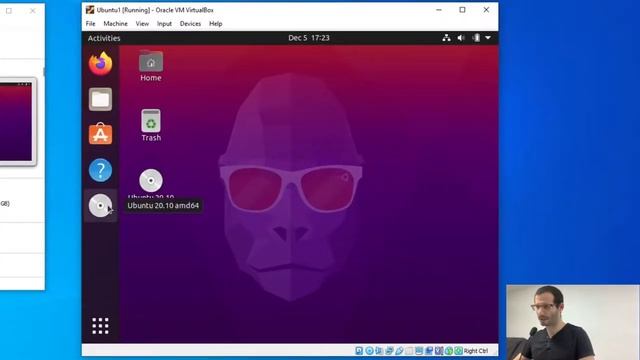Click the webcam video overlay

point(573,322)
